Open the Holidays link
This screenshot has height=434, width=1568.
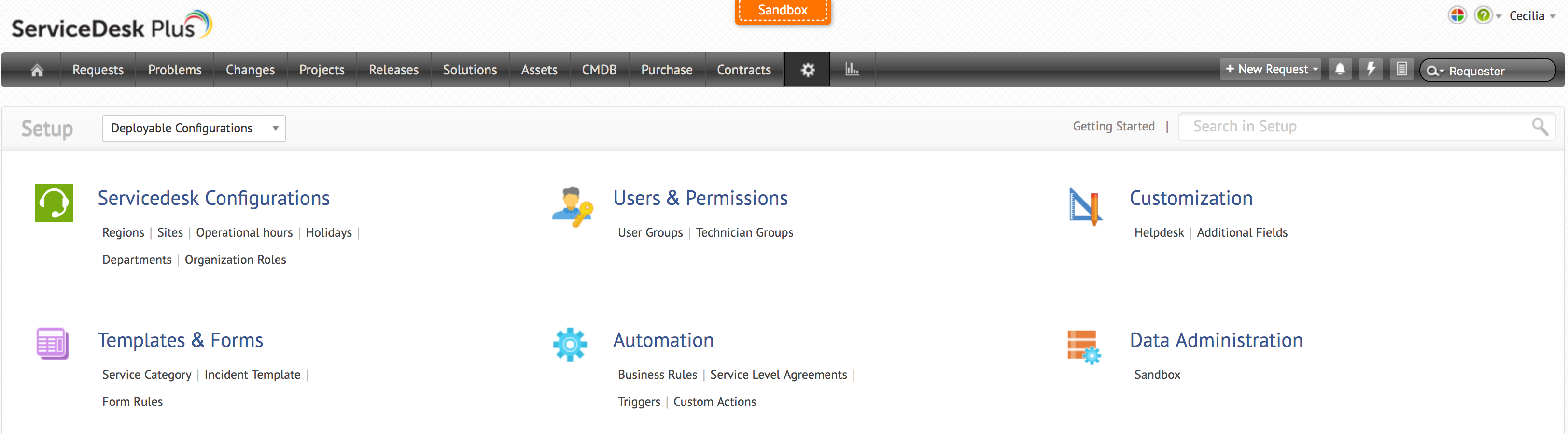tap(329, 233)
